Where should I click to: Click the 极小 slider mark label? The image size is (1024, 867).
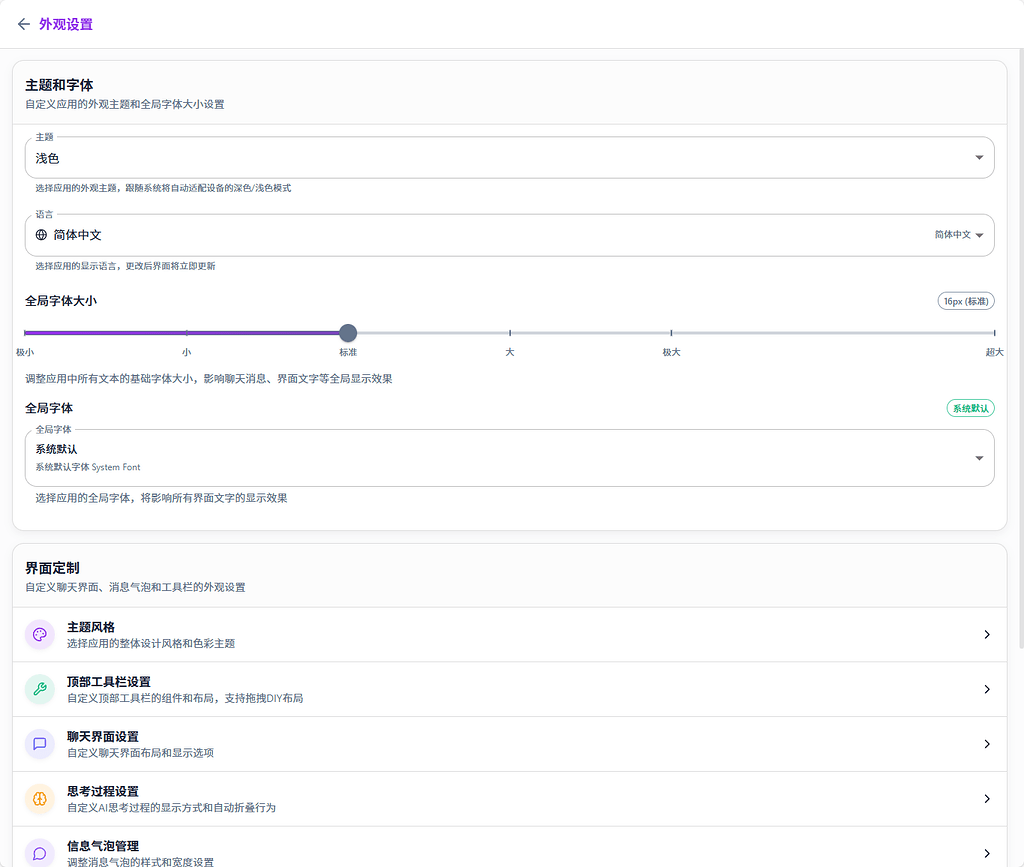coord(25,353)
